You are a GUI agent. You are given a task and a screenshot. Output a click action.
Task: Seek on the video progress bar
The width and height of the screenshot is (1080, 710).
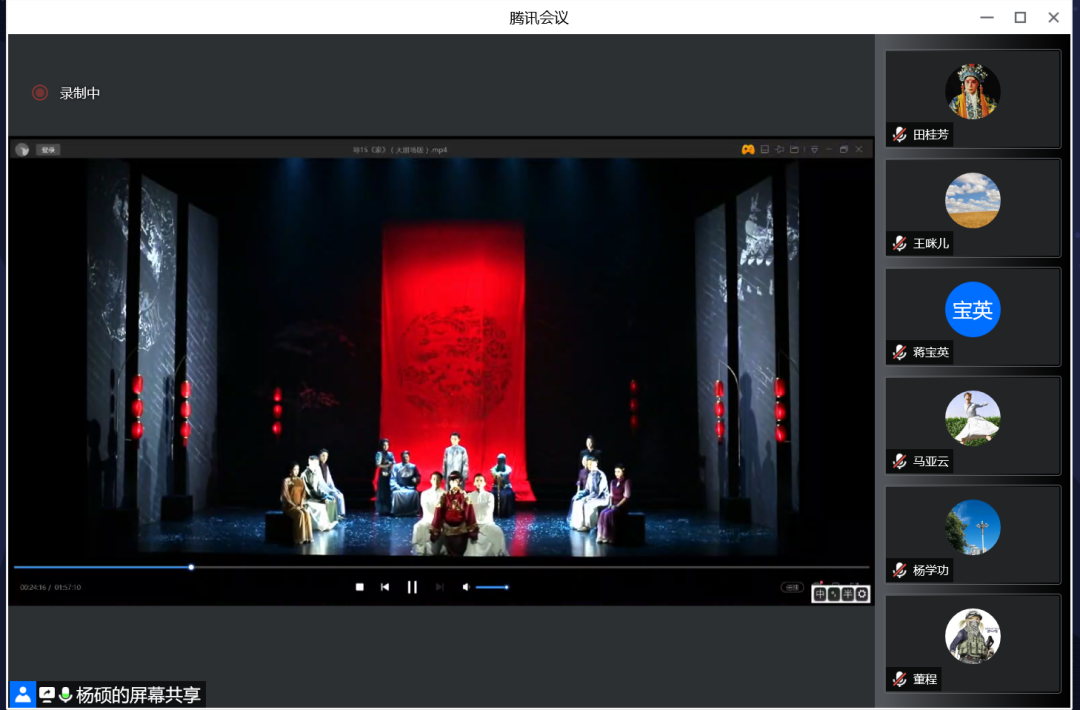pyautogui.click(x=442, y=567)
